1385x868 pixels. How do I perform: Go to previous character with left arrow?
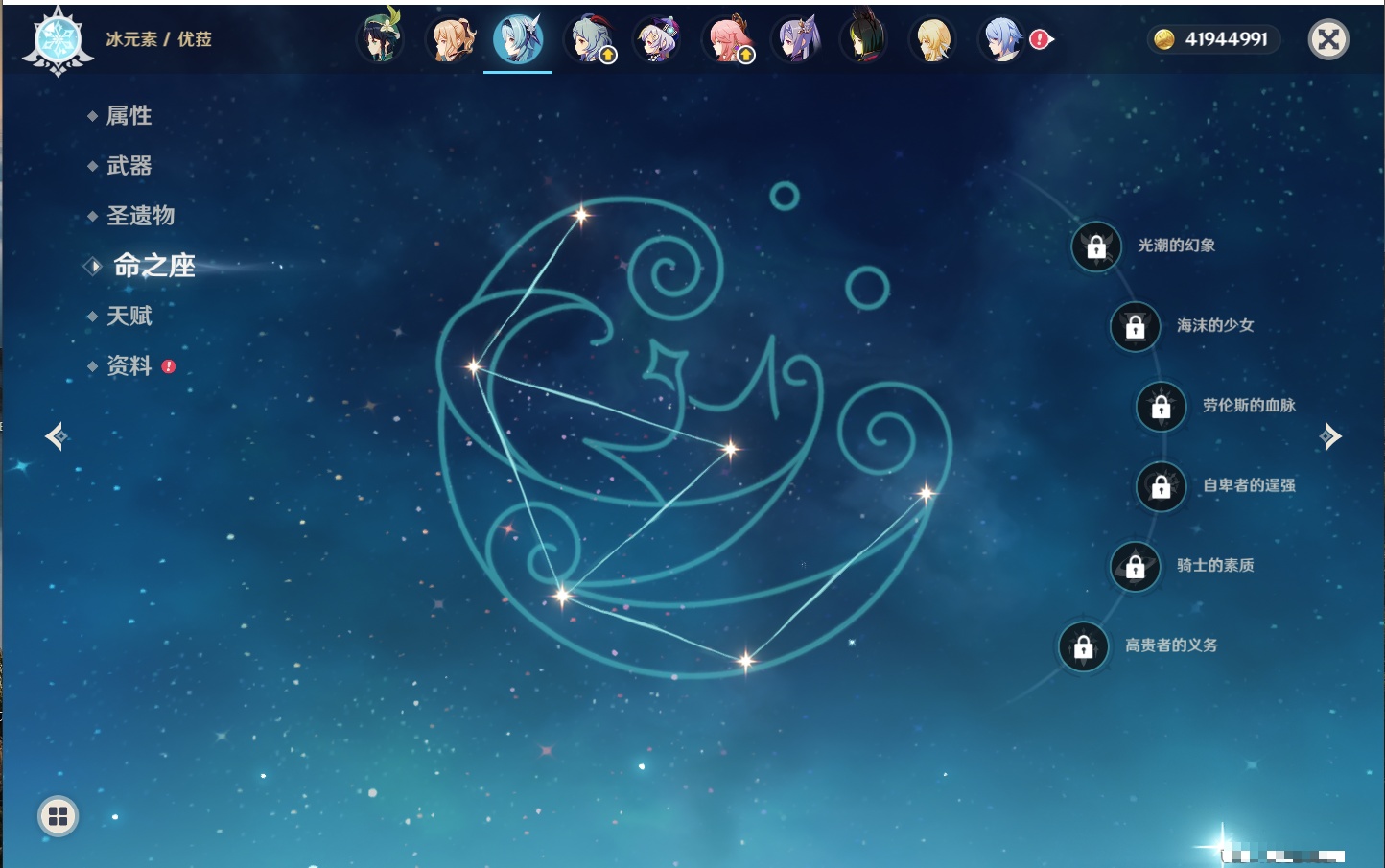(x=57, y=436)
